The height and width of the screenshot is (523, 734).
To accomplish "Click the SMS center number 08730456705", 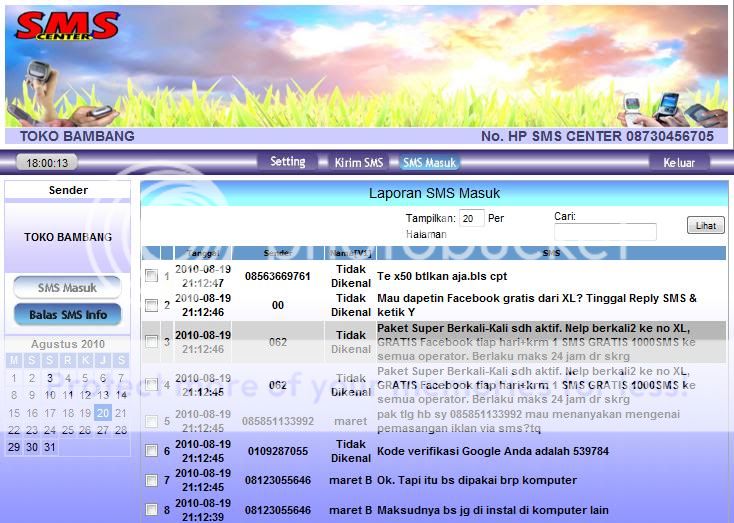I will [670, 136].
